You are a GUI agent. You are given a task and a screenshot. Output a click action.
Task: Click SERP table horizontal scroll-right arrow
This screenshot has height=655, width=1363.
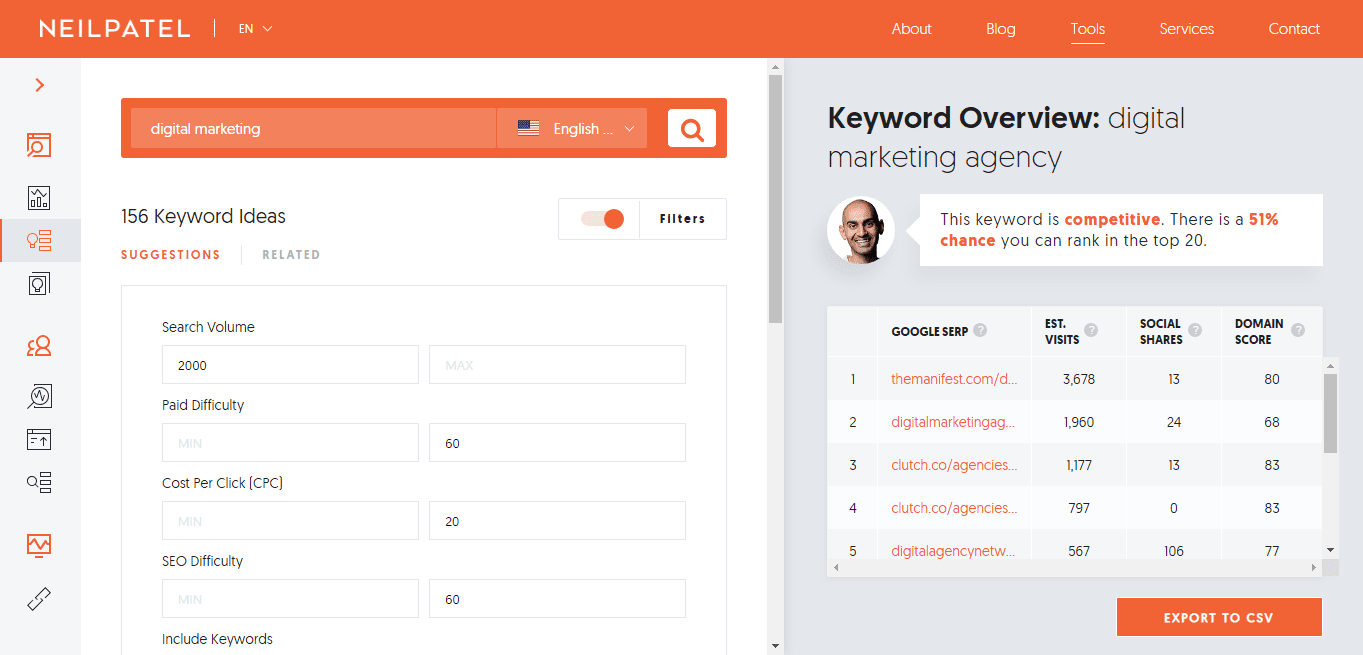click(1314, 567)
